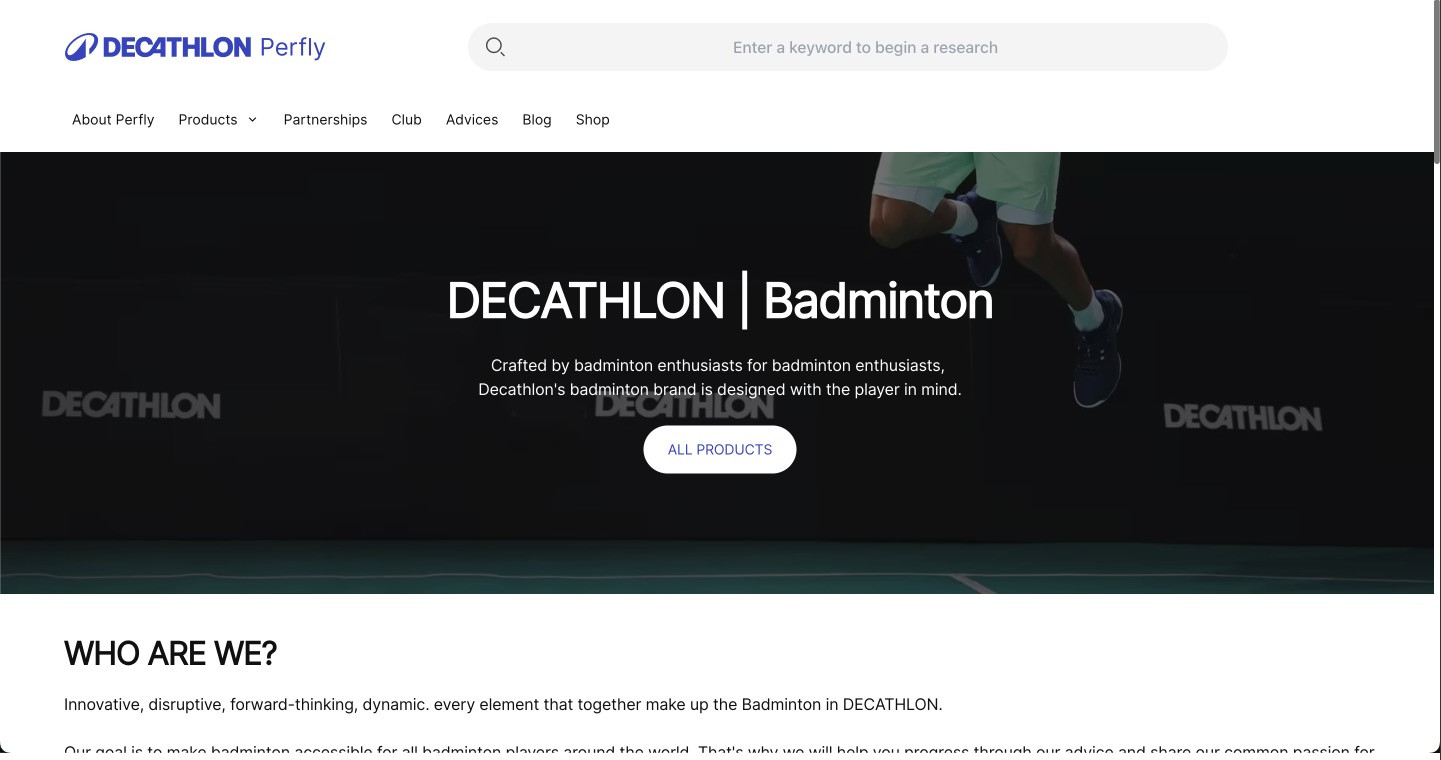Open the Partnerships nav link
Viewport: 1441px width, 760px height.
[325, 120]
